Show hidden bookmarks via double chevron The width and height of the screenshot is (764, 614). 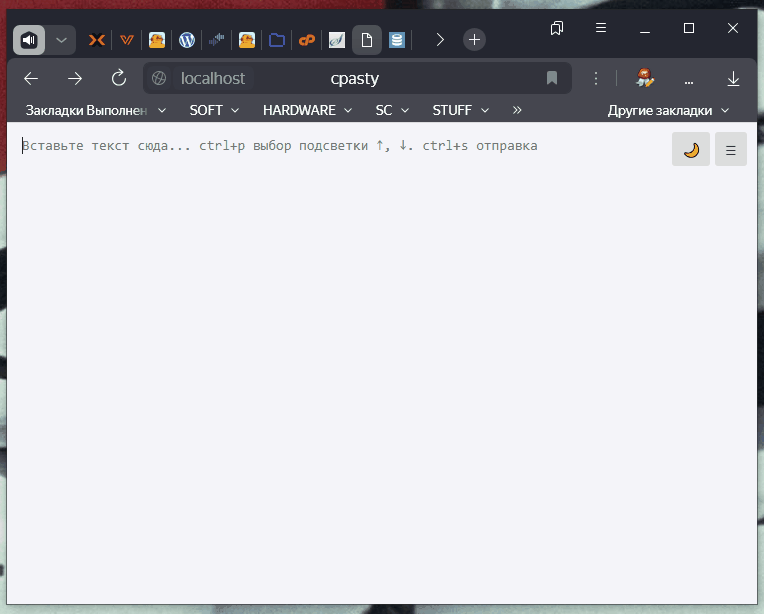coord(517,111)
